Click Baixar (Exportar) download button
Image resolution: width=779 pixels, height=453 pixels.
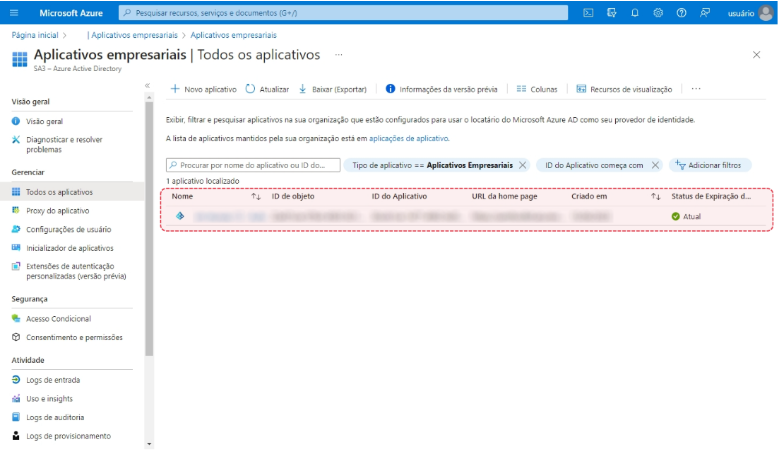[332, 89]
